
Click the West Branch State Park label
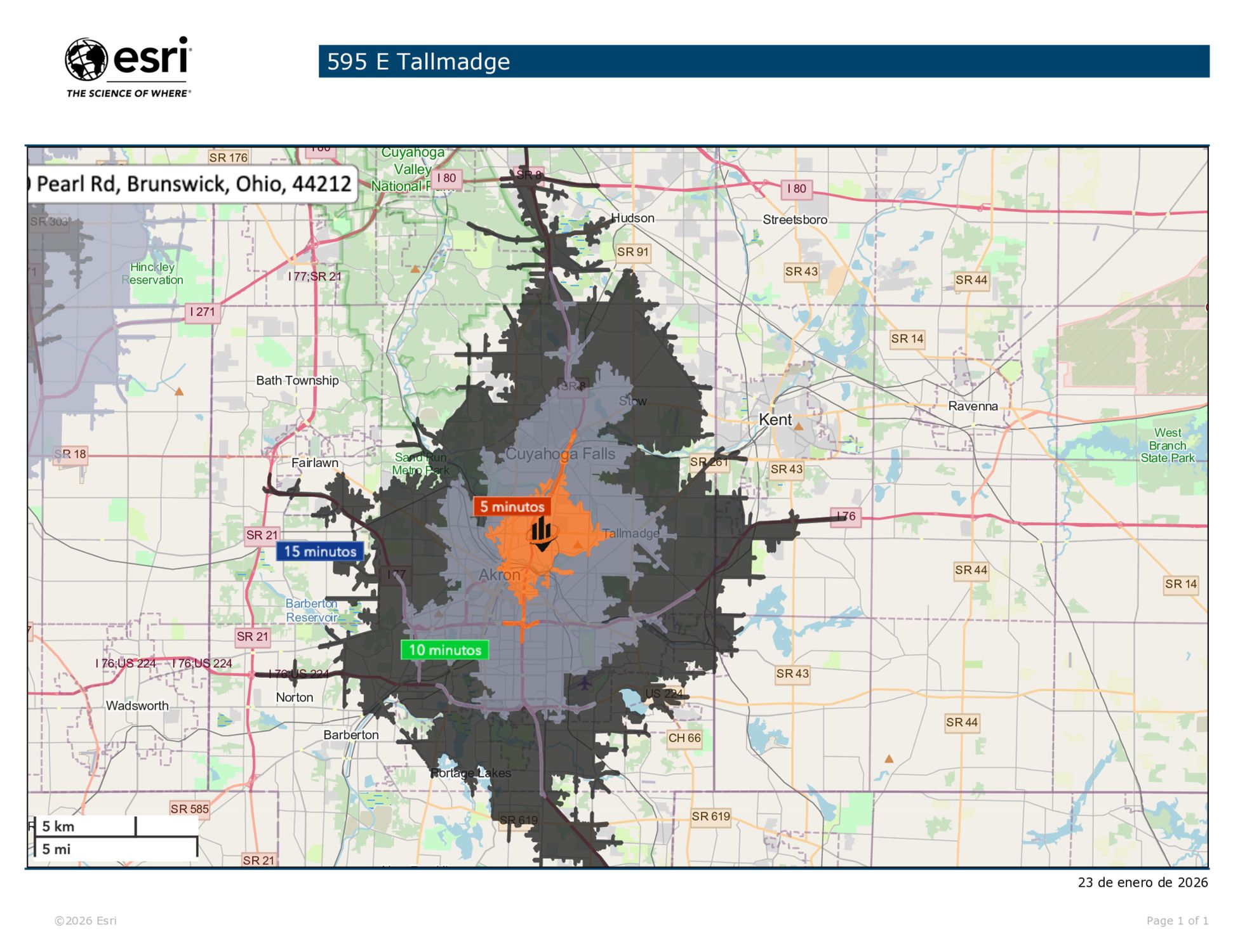1167,446
